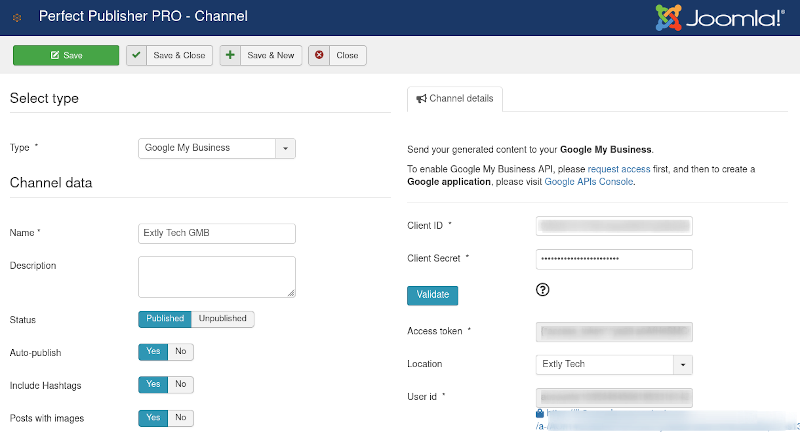The width and height of the screenshot is (800, 438).
Task: Click the Description label
Action: click(x=33, y=265)
